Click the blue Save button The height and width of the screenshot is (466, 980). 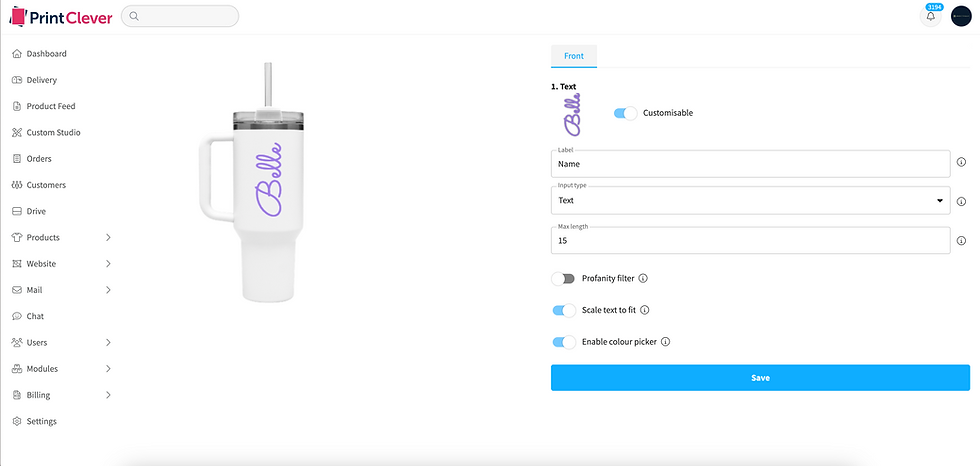click(x=760, y=378)
